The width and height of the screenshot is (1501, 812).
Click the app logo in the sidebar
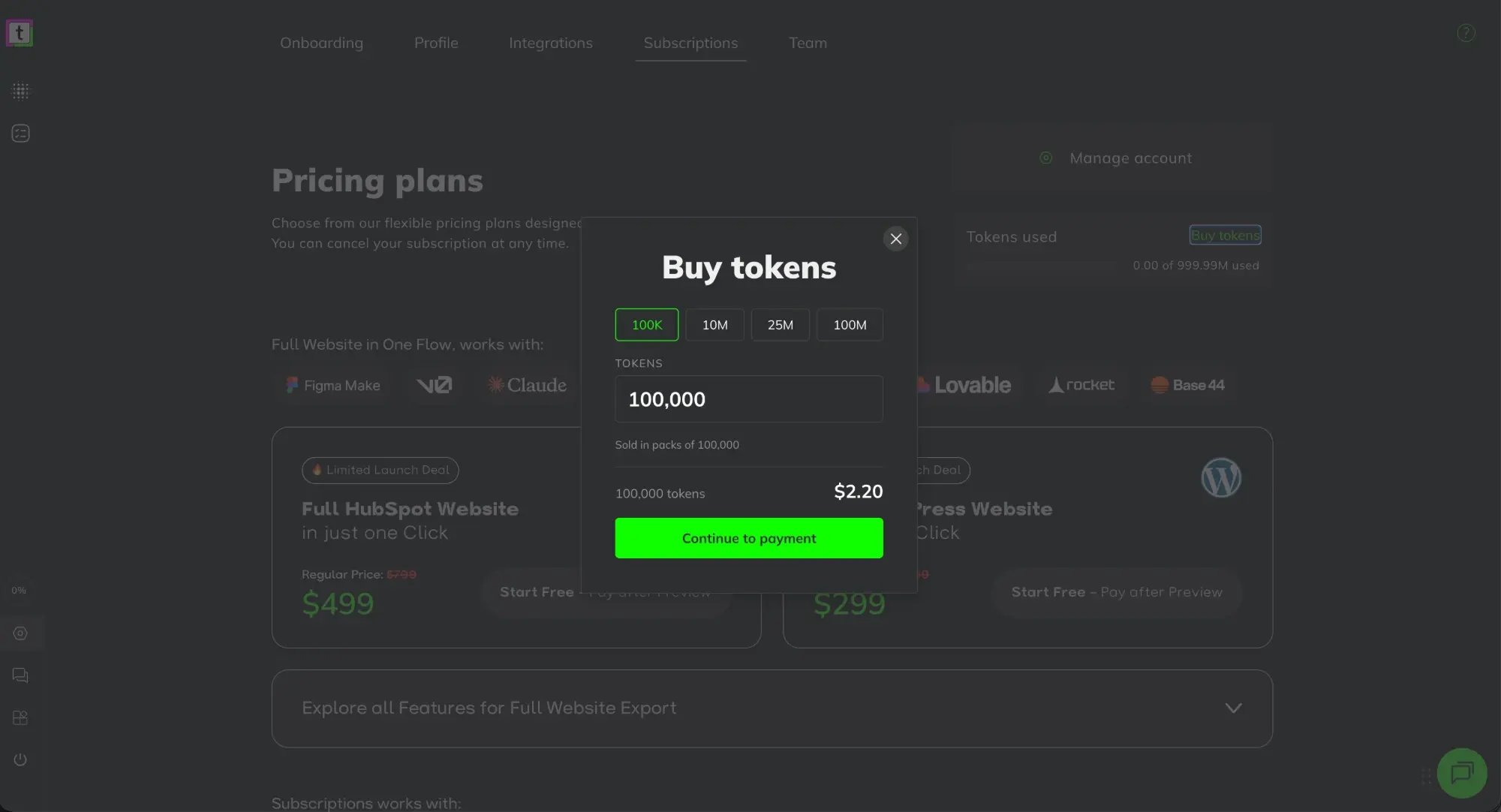(20, 33)
